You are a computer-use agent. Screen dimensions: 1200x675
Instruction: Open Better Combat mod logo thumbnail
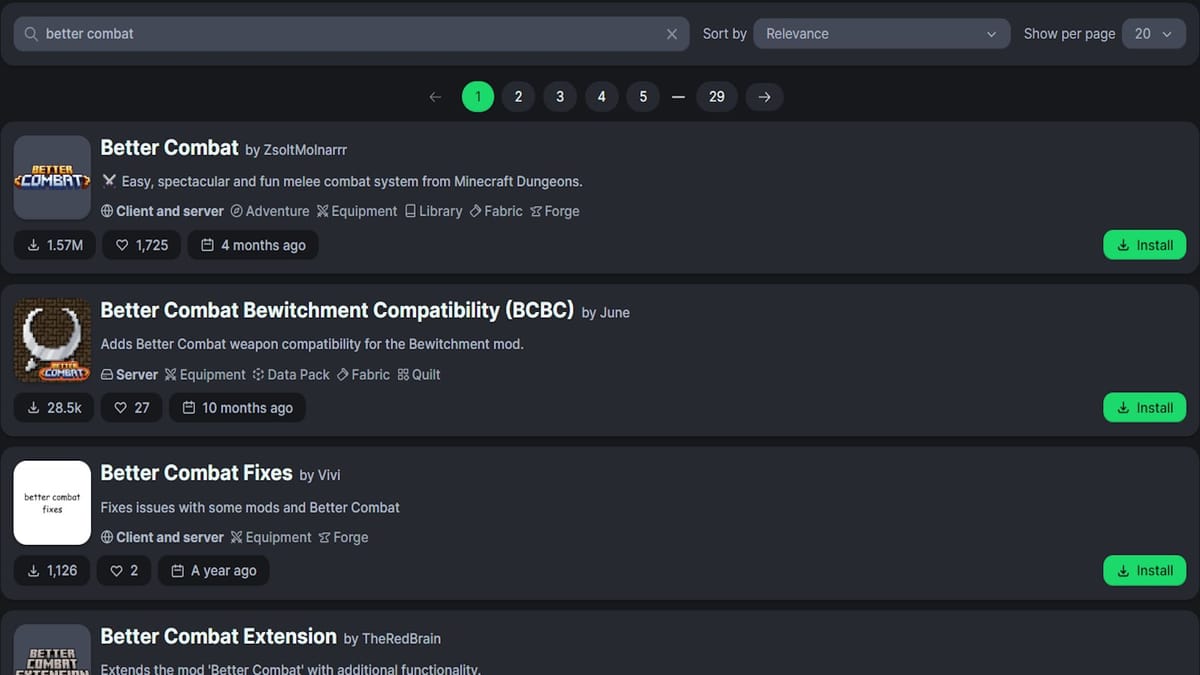coord(52,178)
